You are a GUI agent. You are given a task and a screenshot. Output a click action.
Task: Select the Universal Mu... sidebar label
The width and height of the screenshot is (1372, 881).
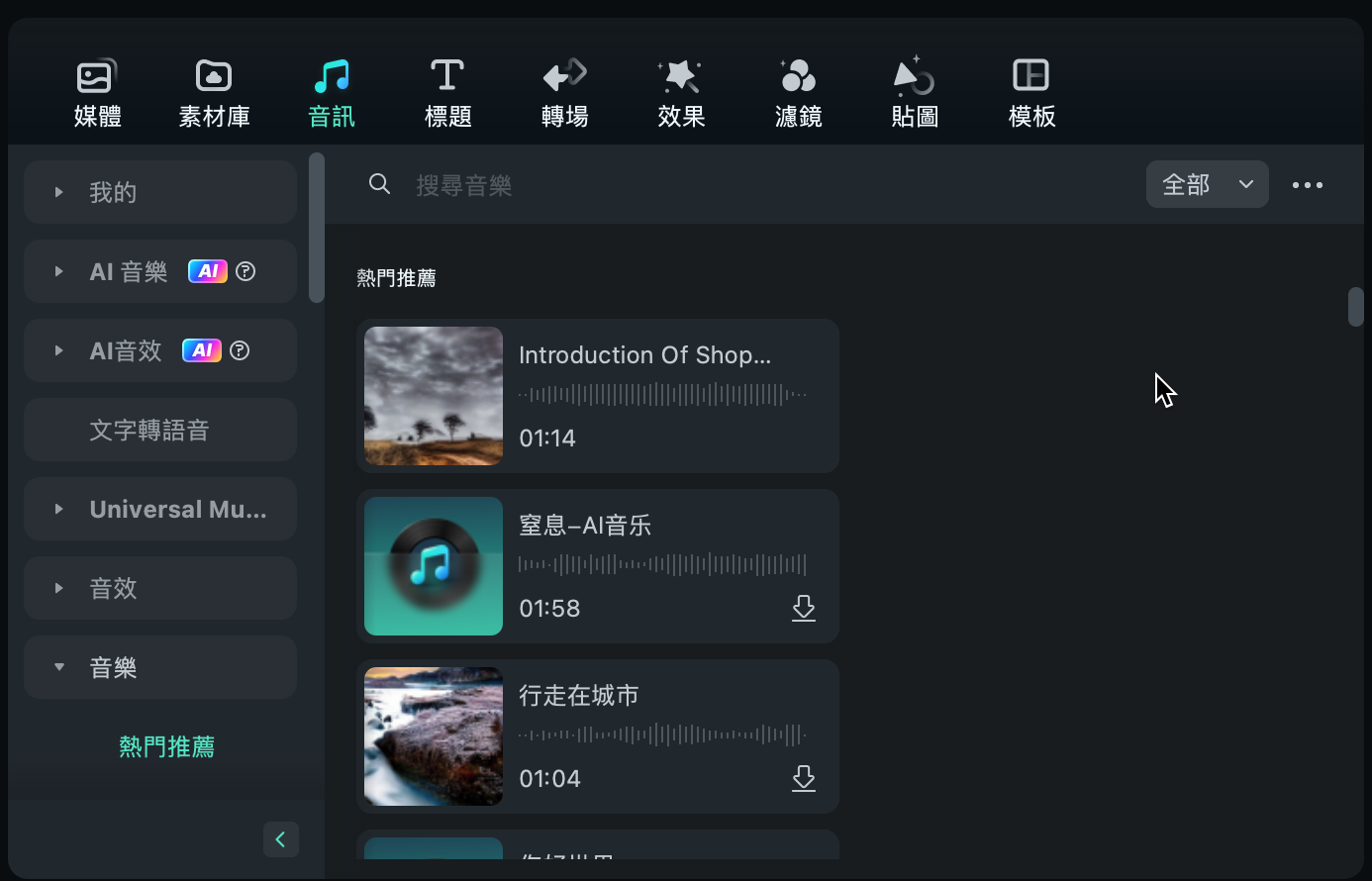pyautogui.click(x=178, y=509)
